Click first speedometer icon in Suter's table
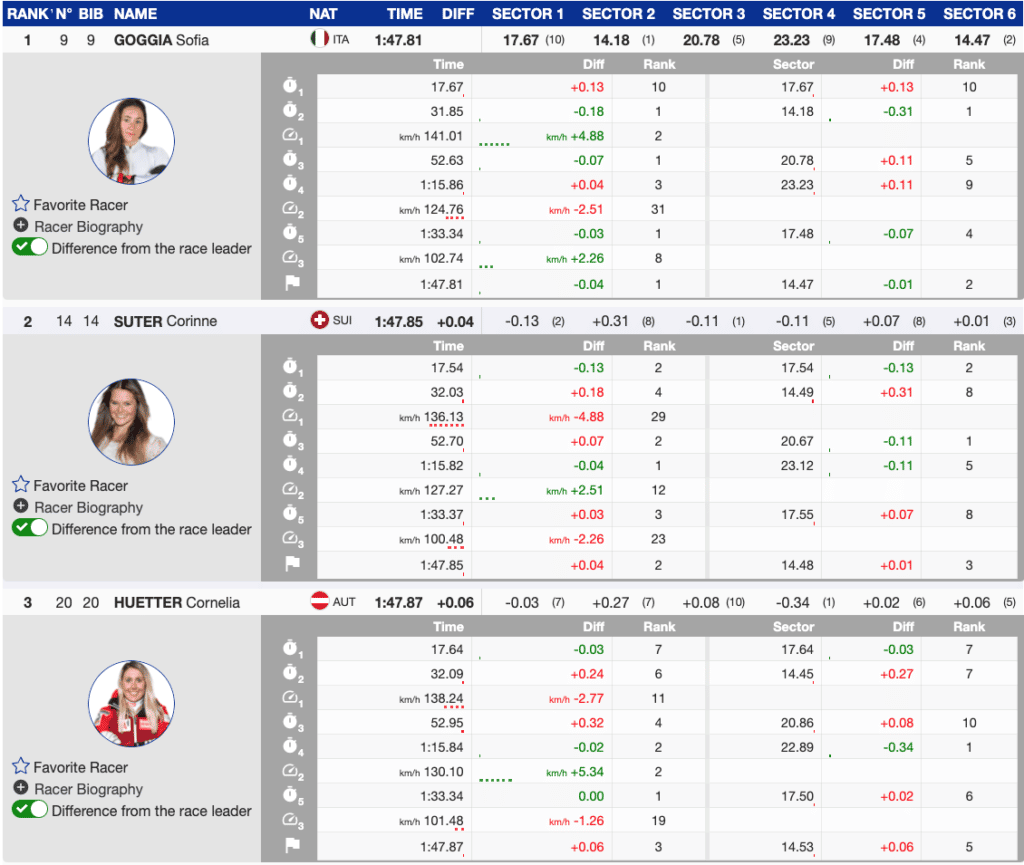1024x865 pixels. (x=292, y=417)
